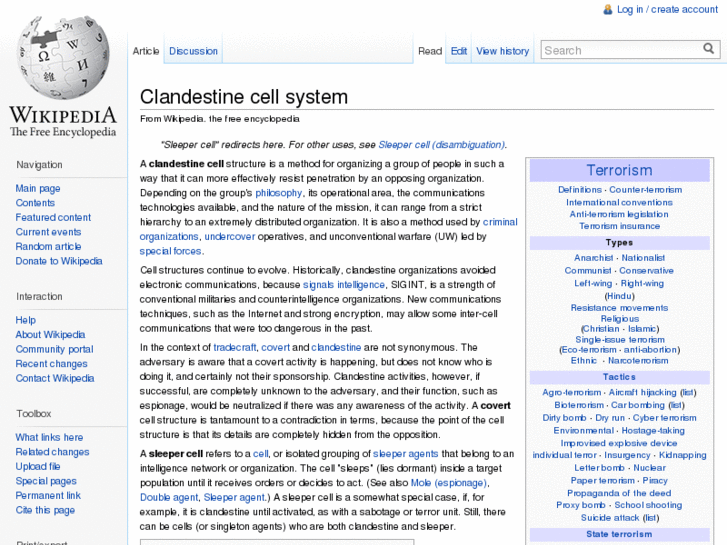Click the search magnifier icon
Viewport: 727px width, 545px height.
point(708,49)
